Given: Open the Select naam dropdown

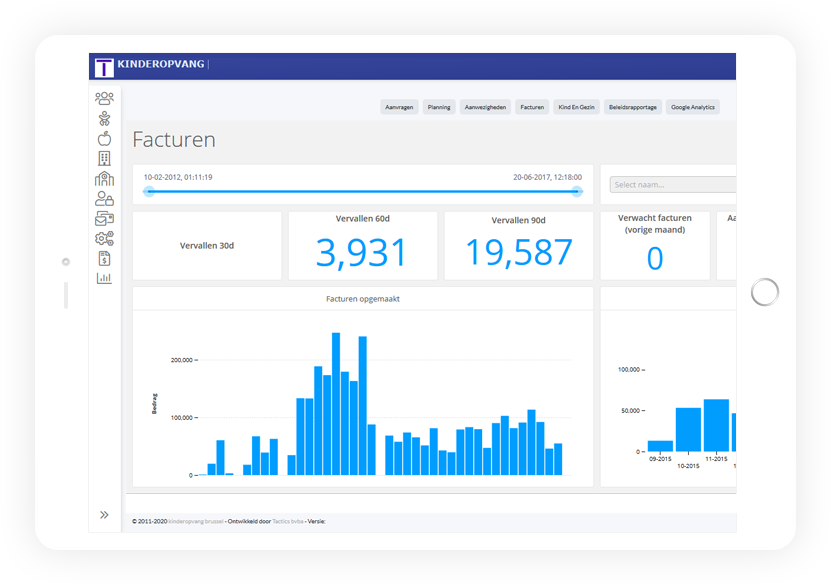Looking at the screenshot, I should (x=672, y=185).
